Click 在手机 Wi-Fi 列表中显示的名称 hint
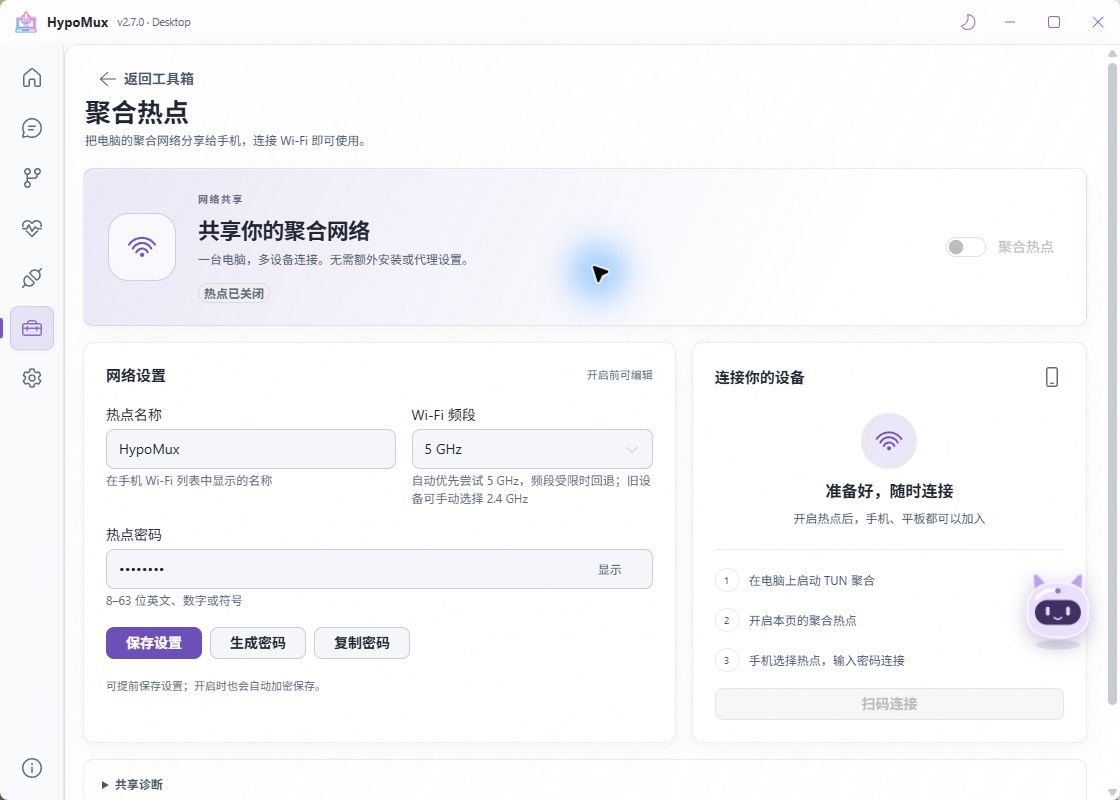The image size is (1120, 800). 189,481
